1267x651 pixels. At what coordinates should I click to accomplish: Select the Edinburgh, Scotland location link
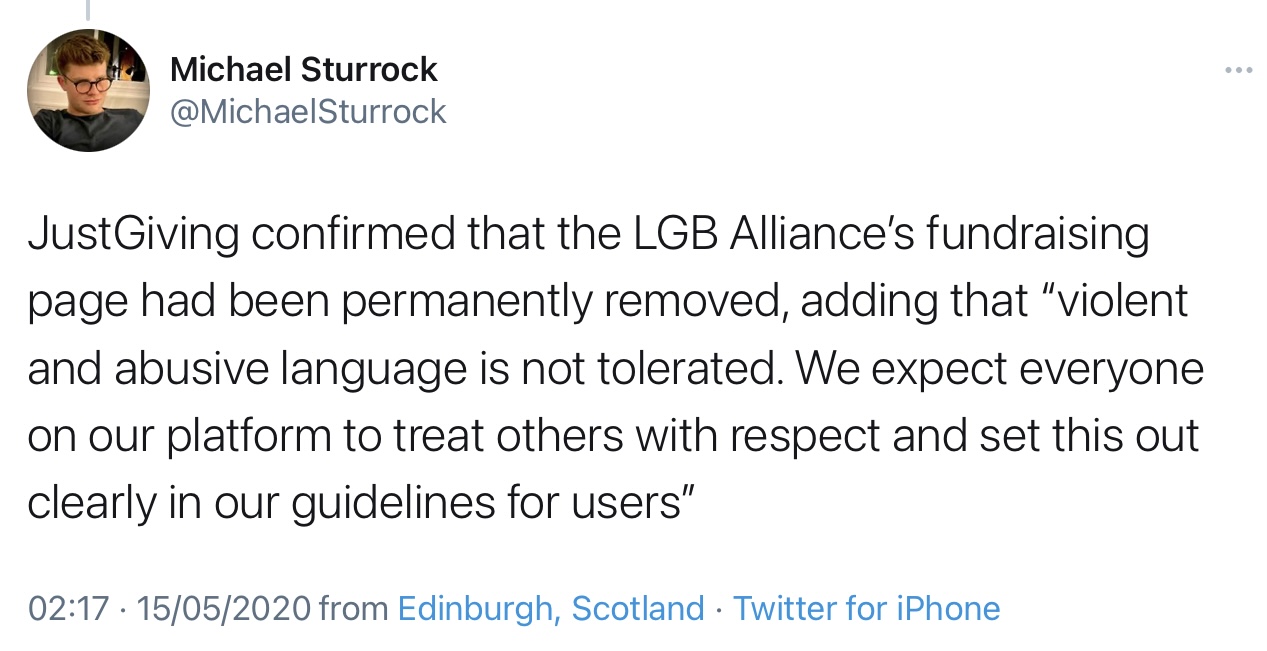tap(551, 608)
